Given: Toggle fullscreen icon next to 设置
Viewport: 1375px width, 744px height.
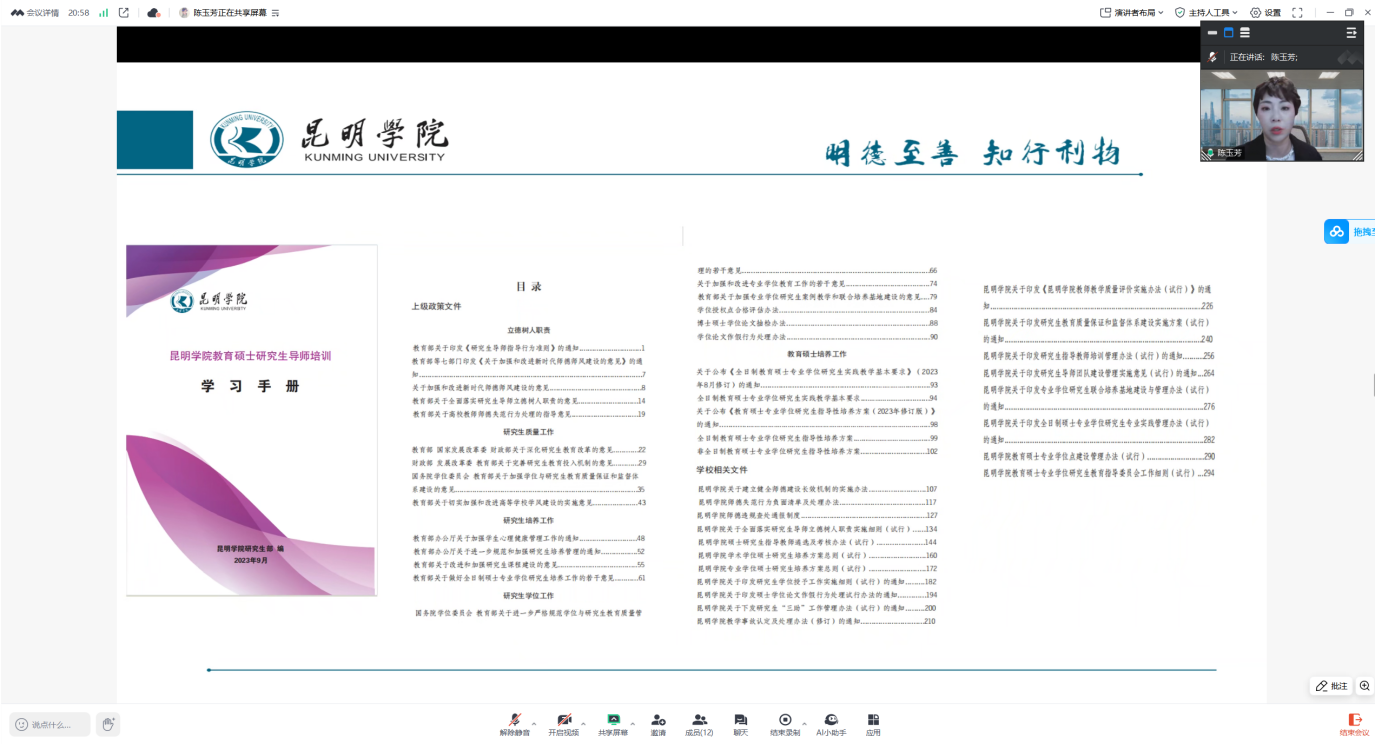Looking at the screenshot, I should click(1297, 13).
